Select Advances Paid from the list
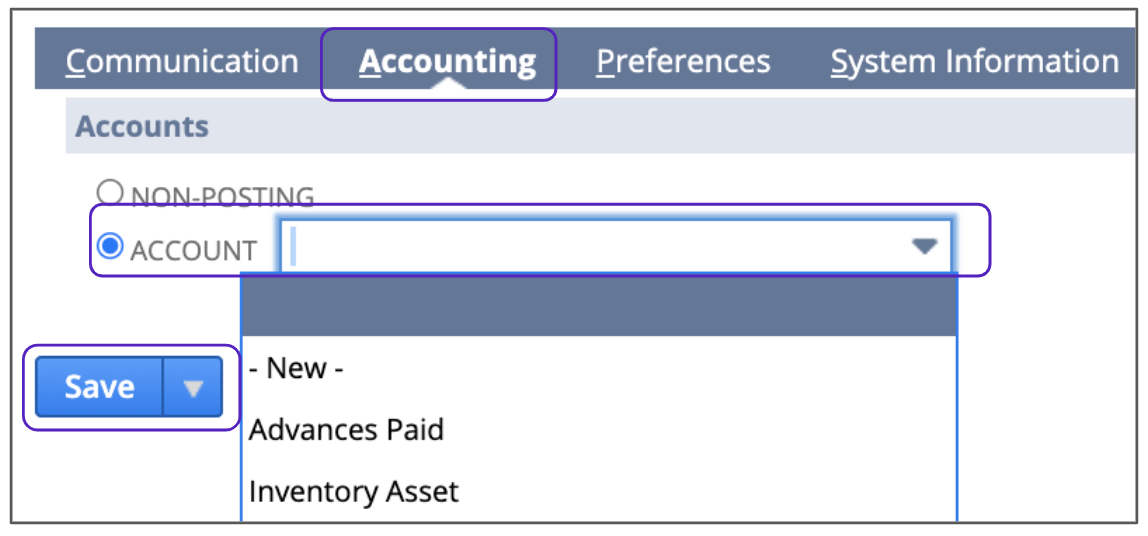 coord(346,430)
